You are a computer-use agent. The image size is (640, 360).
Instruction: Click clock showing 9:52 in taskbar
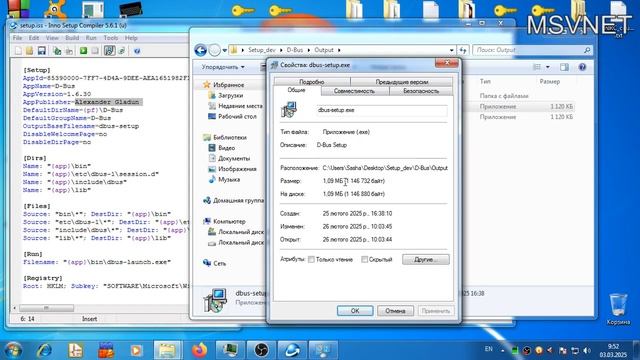(x=613, y=350)
